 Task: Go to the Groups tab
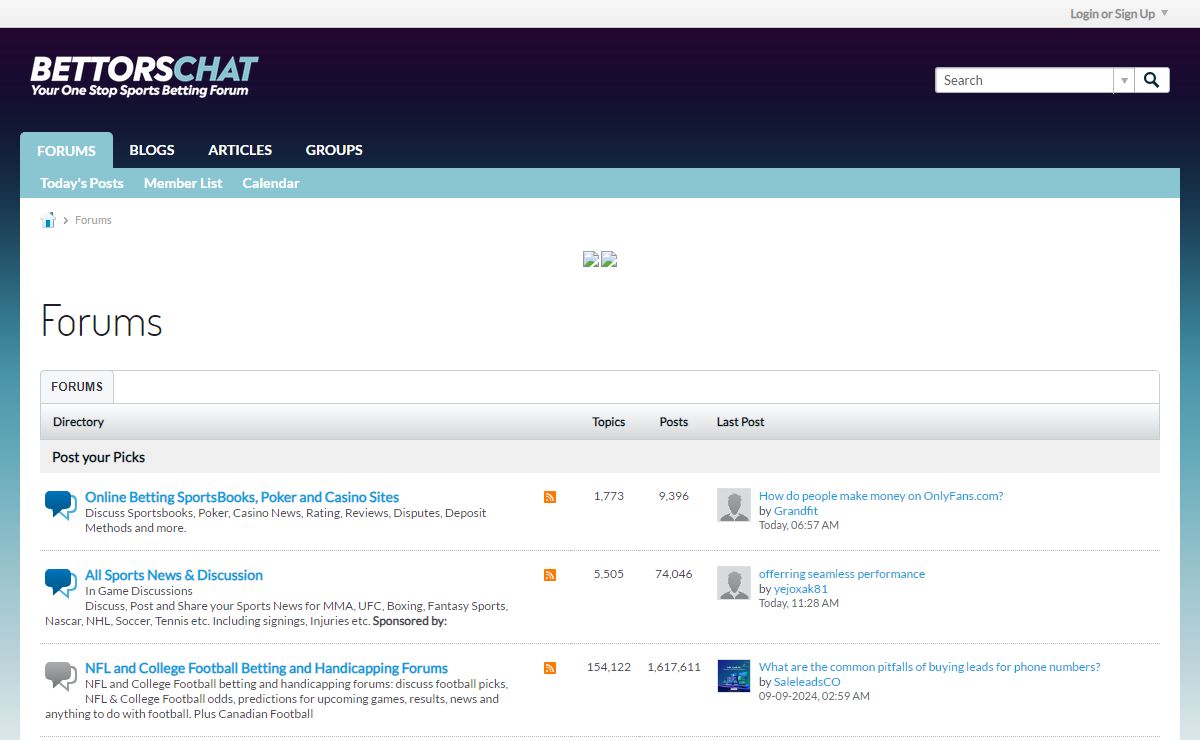pos(334,150)
